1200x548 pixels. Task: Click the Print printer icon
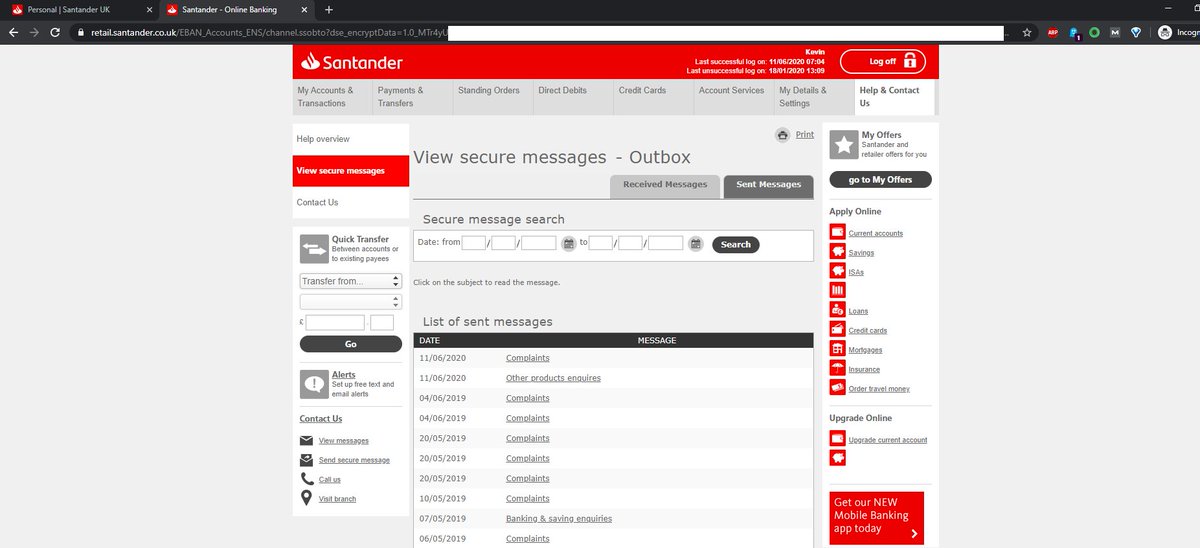click(x=782, y=136)
